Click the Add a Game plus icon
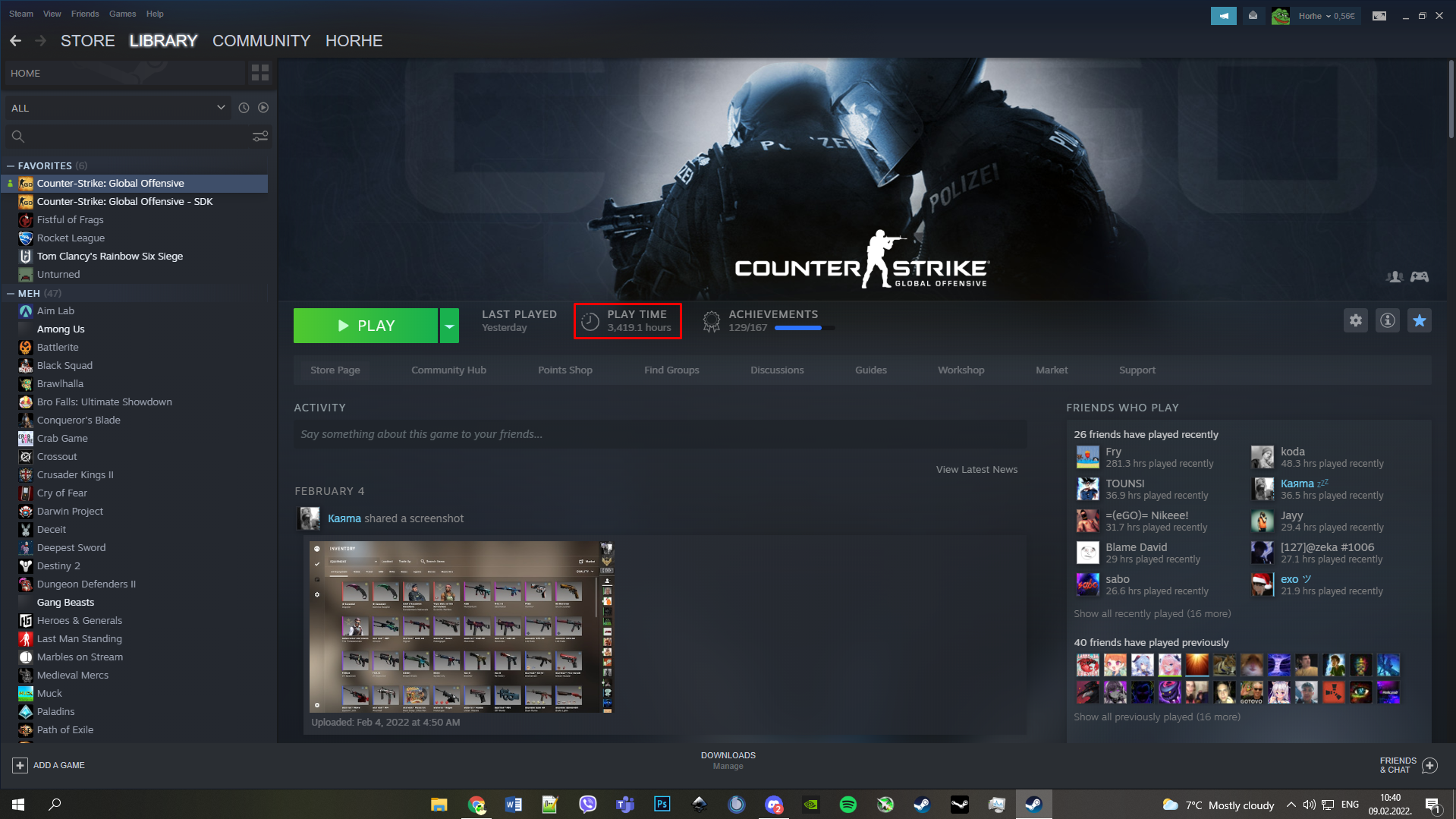 point(20,765)
